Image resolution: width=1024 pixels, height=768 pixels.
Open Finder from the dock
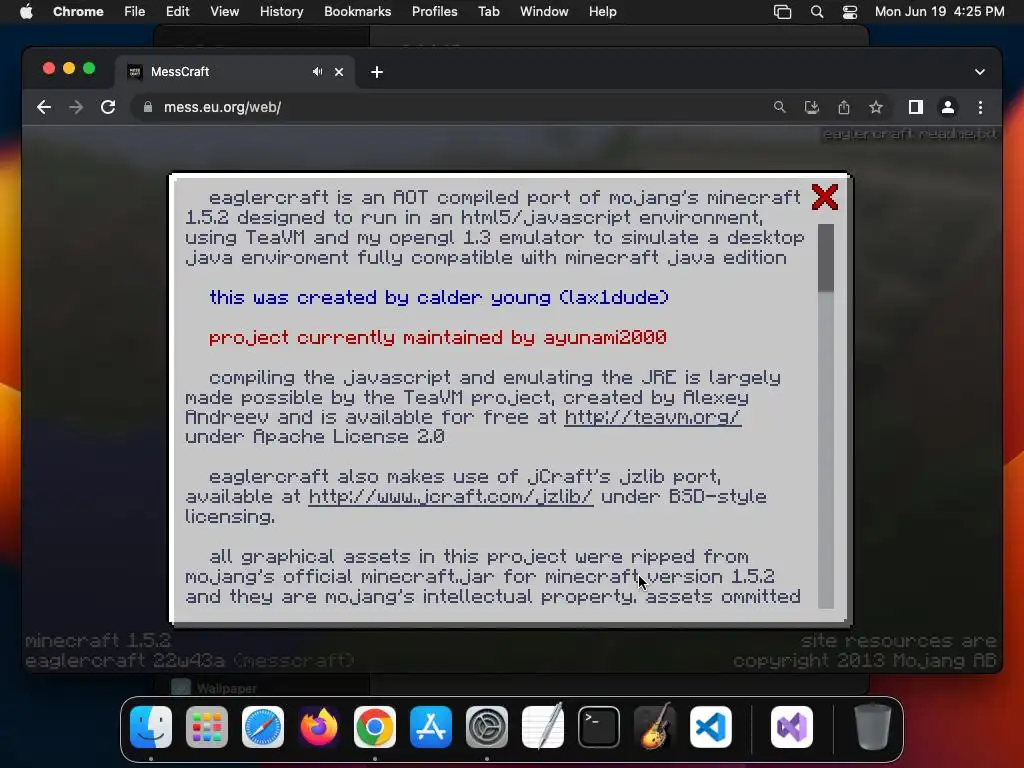click(x=151, y=727)
